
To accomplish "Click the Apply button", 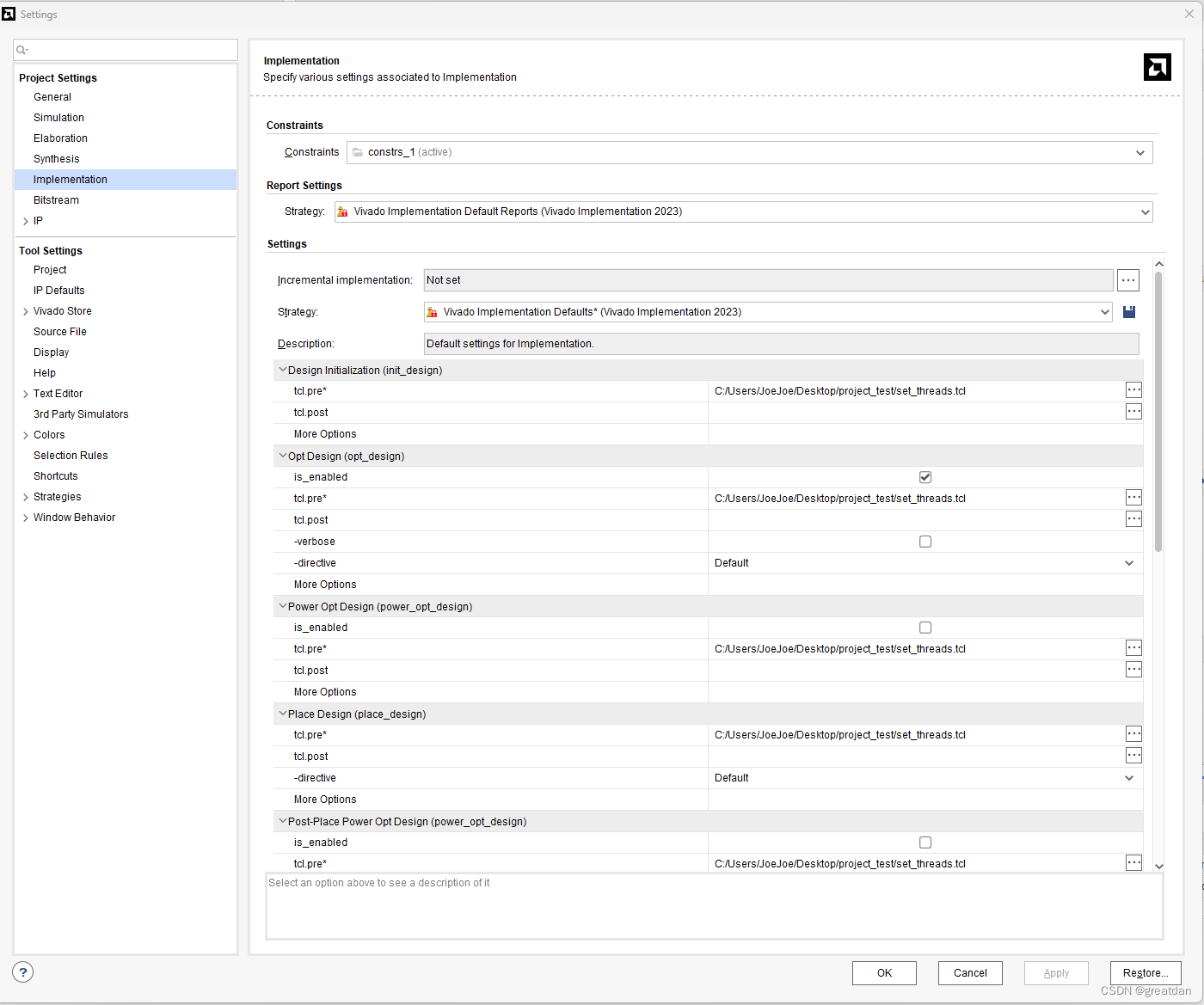I will (x=1056, y=973).
